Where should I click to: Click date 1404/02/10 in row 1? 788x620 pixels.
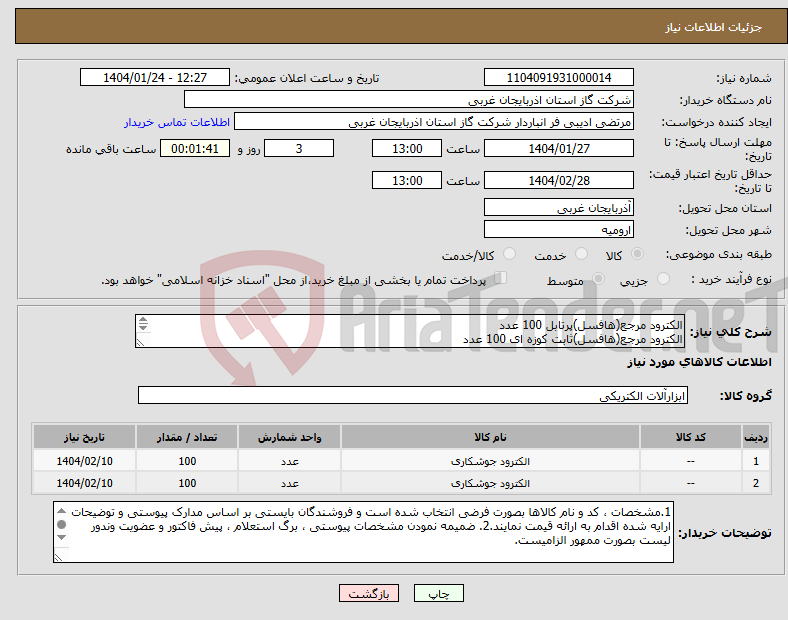[x=84, y=461]
